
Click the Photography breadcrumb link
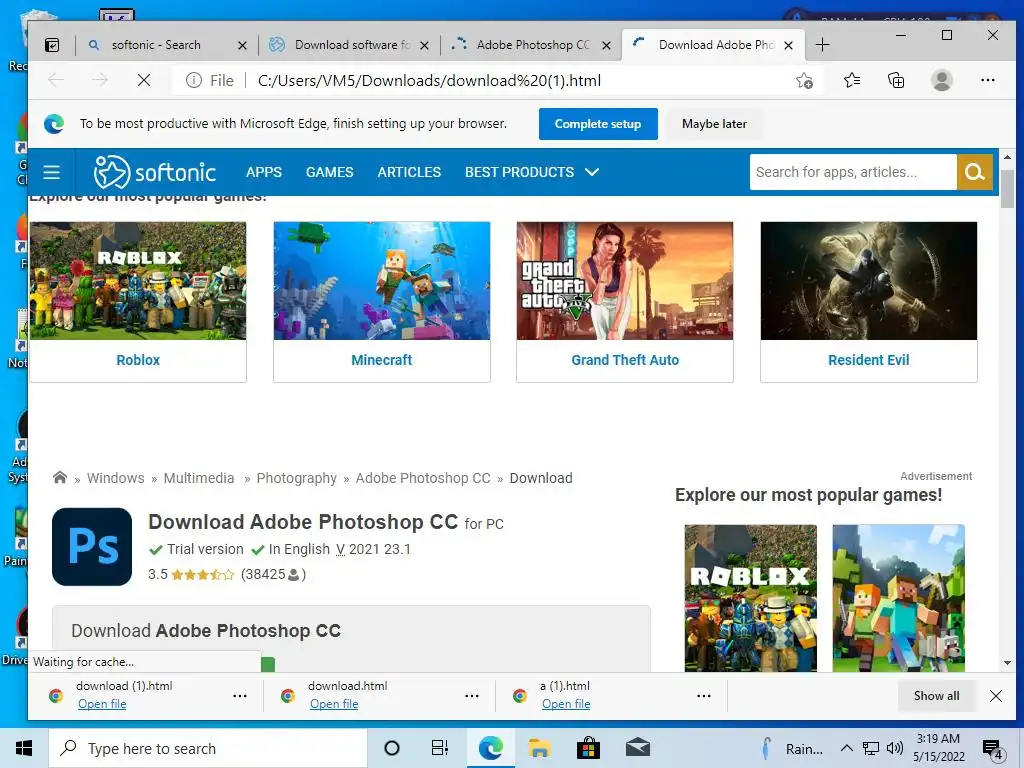(x=296, y=478)
